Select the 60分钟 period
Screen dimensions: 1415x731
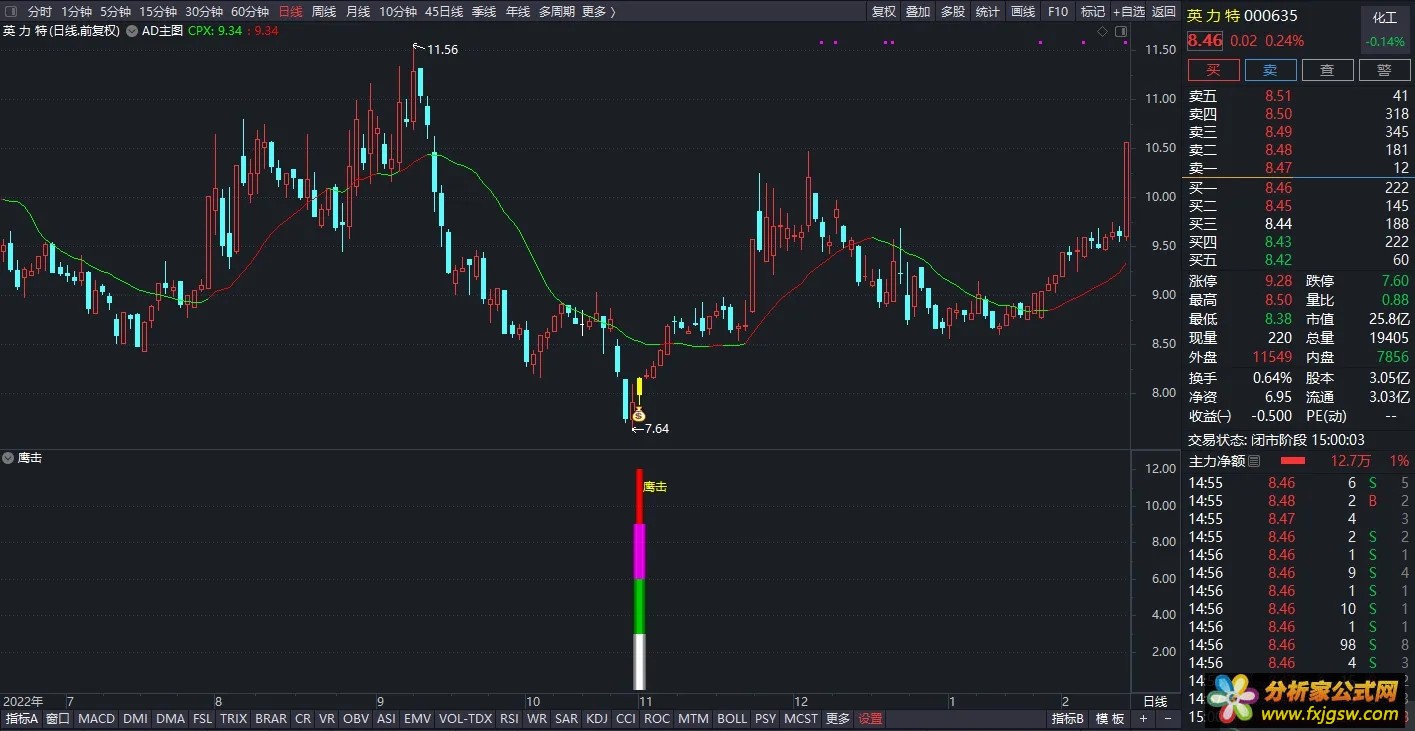click(250, 12)
